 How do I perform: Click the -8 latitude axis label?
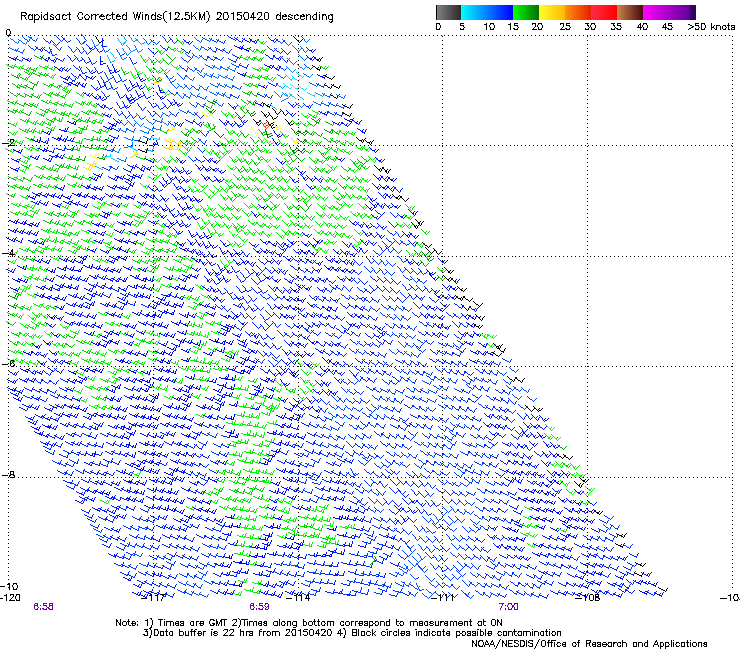[x=8, y=474]
